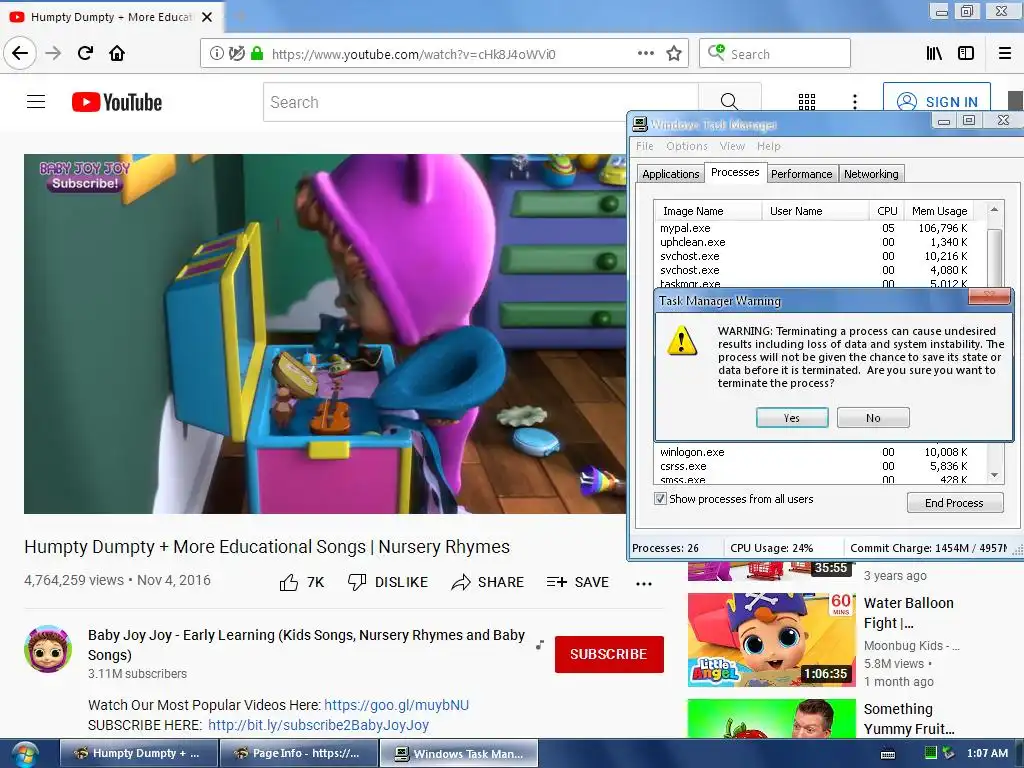Switch to the Applications tab

[670, 174]
